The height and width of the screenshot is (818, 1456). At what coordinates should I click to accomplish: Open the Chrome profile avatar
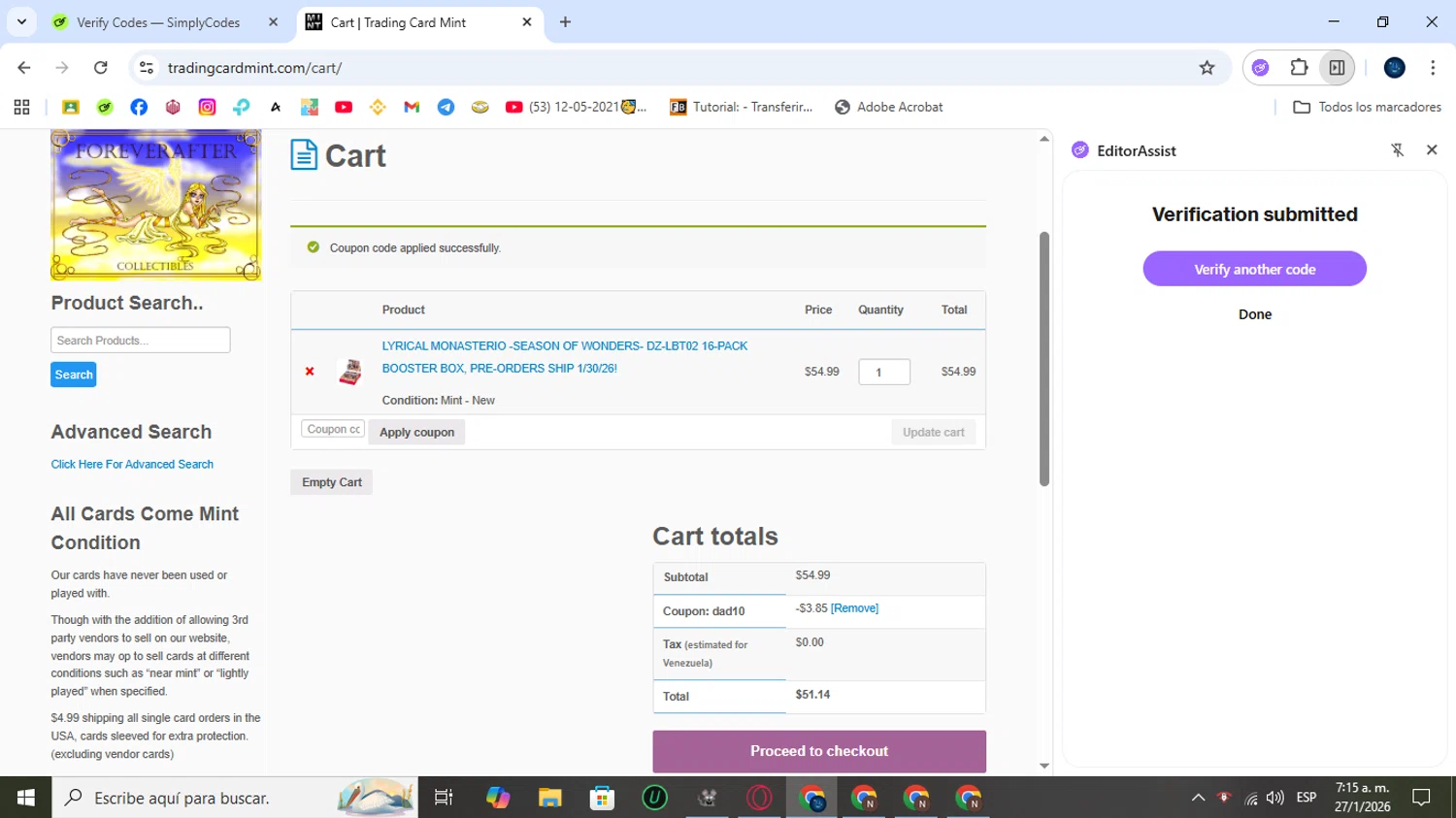[1395, 68]
